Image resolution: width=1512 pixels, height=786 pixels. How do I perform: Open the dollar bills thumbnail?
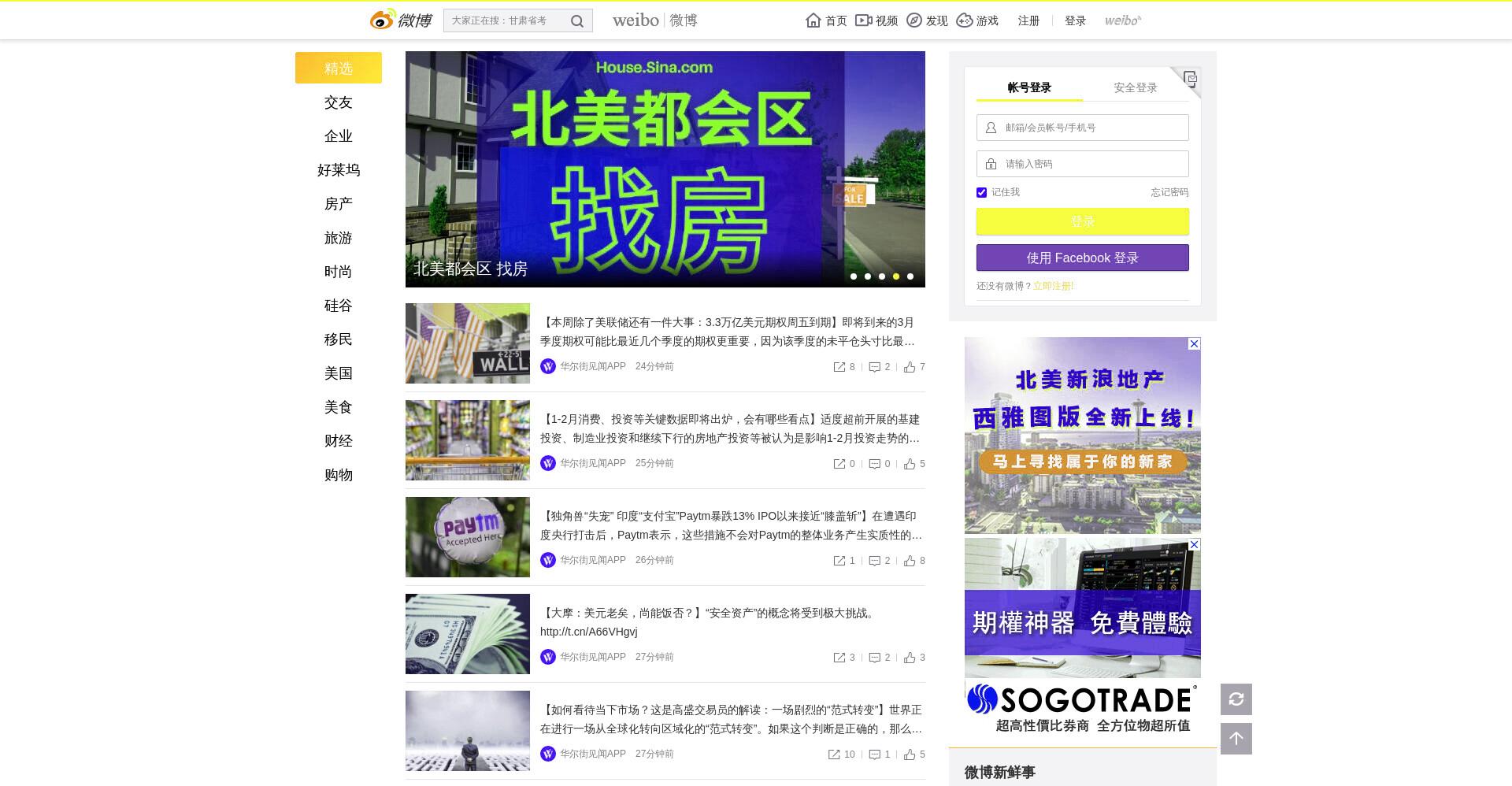click(x=468, y=634)
